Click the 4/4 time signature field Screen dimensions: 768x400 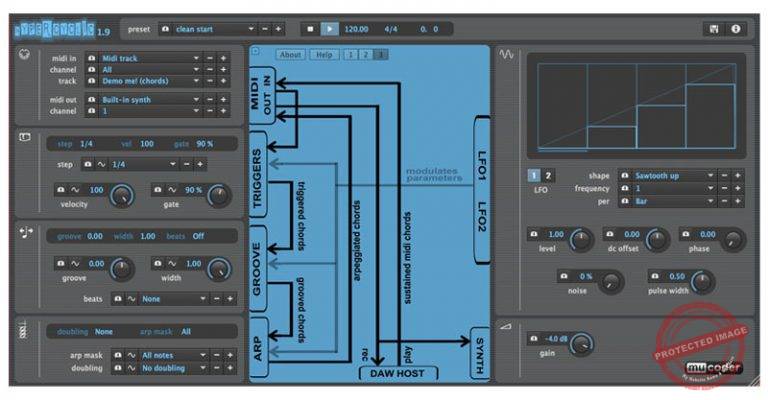coord(391,29)
